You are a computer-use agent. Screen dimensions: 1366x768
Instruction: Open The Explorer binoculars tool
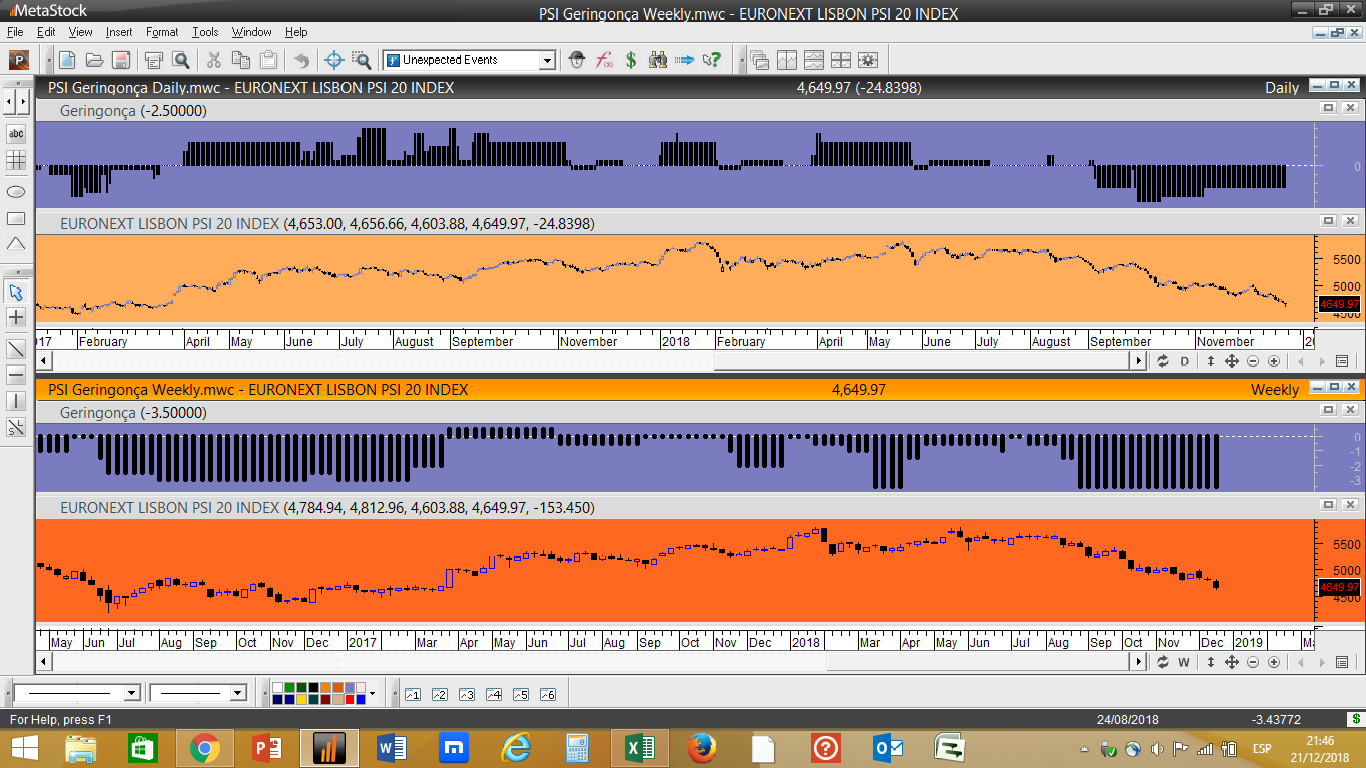pos(657,60)
